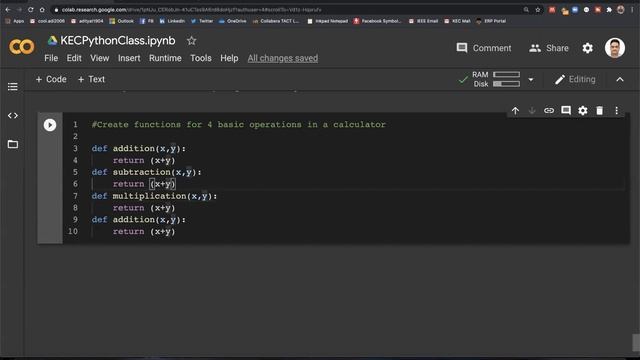Viewport: 640px width, 360px height.
Task: Go to browser home page
Action: (42, 9)
